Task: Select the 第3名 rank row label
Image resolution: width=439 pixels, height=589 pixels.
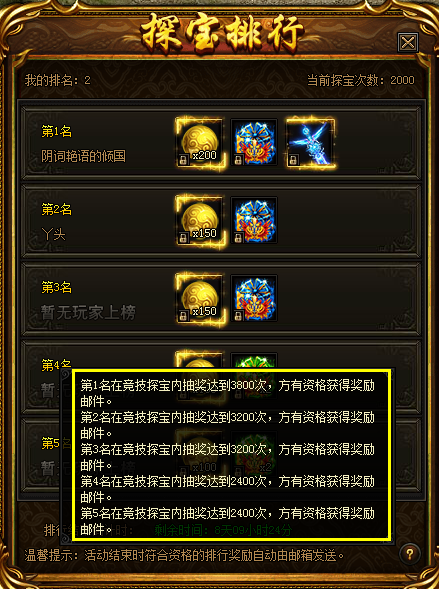Action: [x=56, y=287]
